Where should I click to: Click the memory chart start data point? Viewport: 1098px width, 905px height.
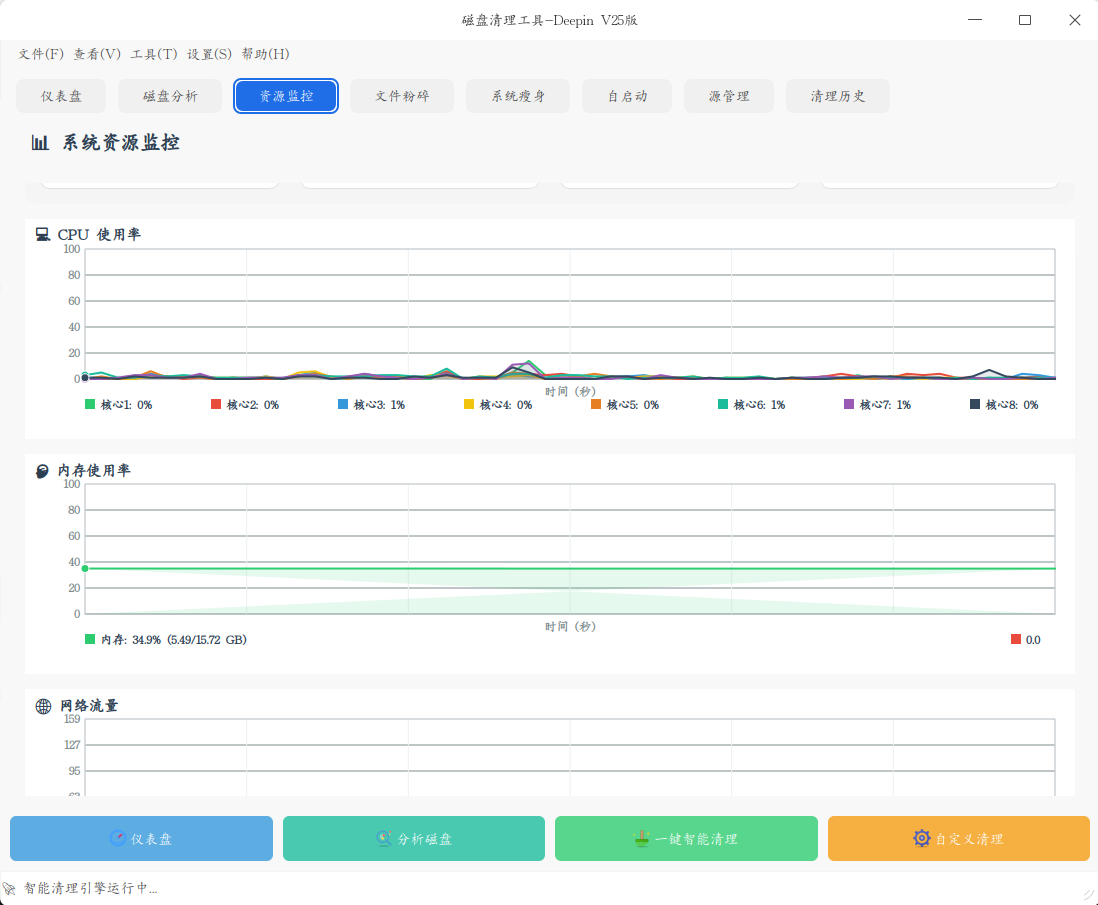pyautogui.click(x=85, y=569)
